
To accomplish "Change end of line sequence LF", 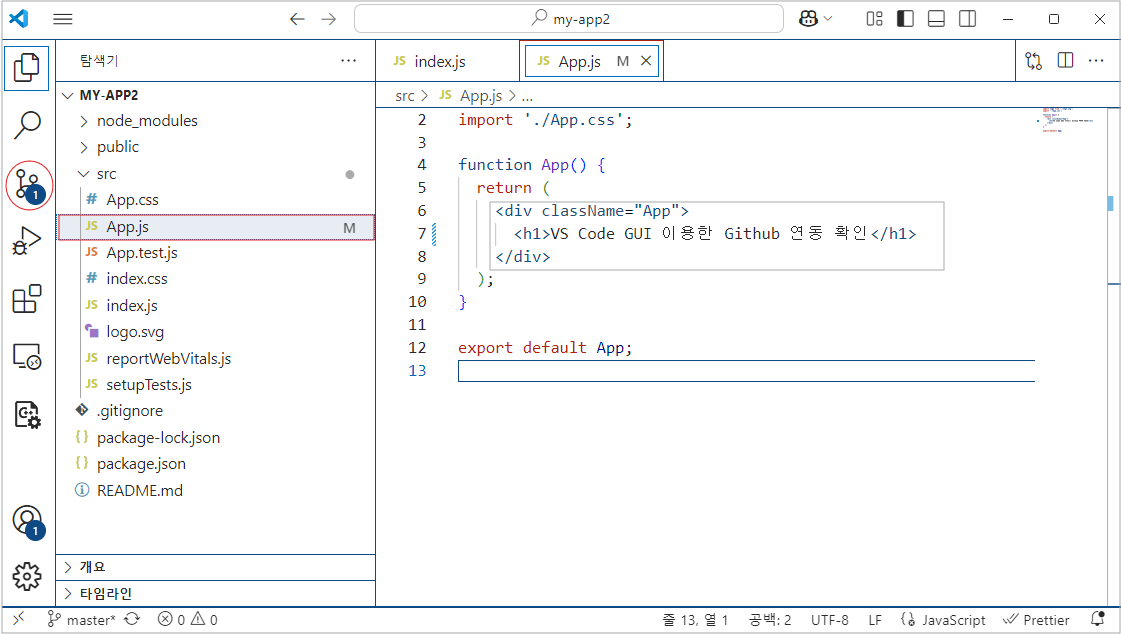I will pos(875,620).
